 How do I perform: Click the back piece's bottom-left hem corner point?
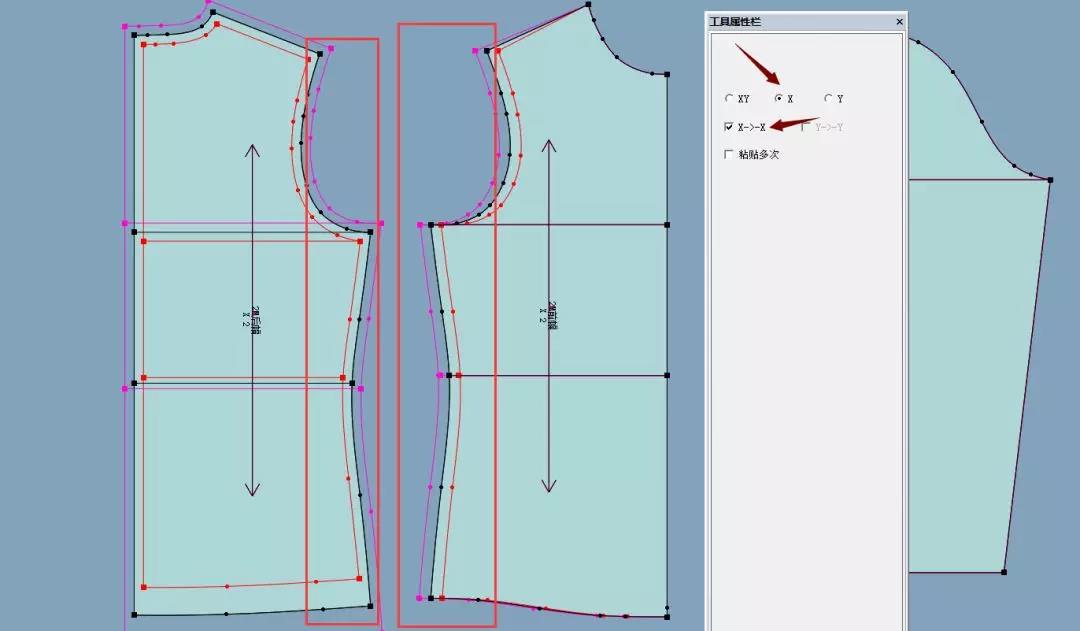(x=134, y=614)
